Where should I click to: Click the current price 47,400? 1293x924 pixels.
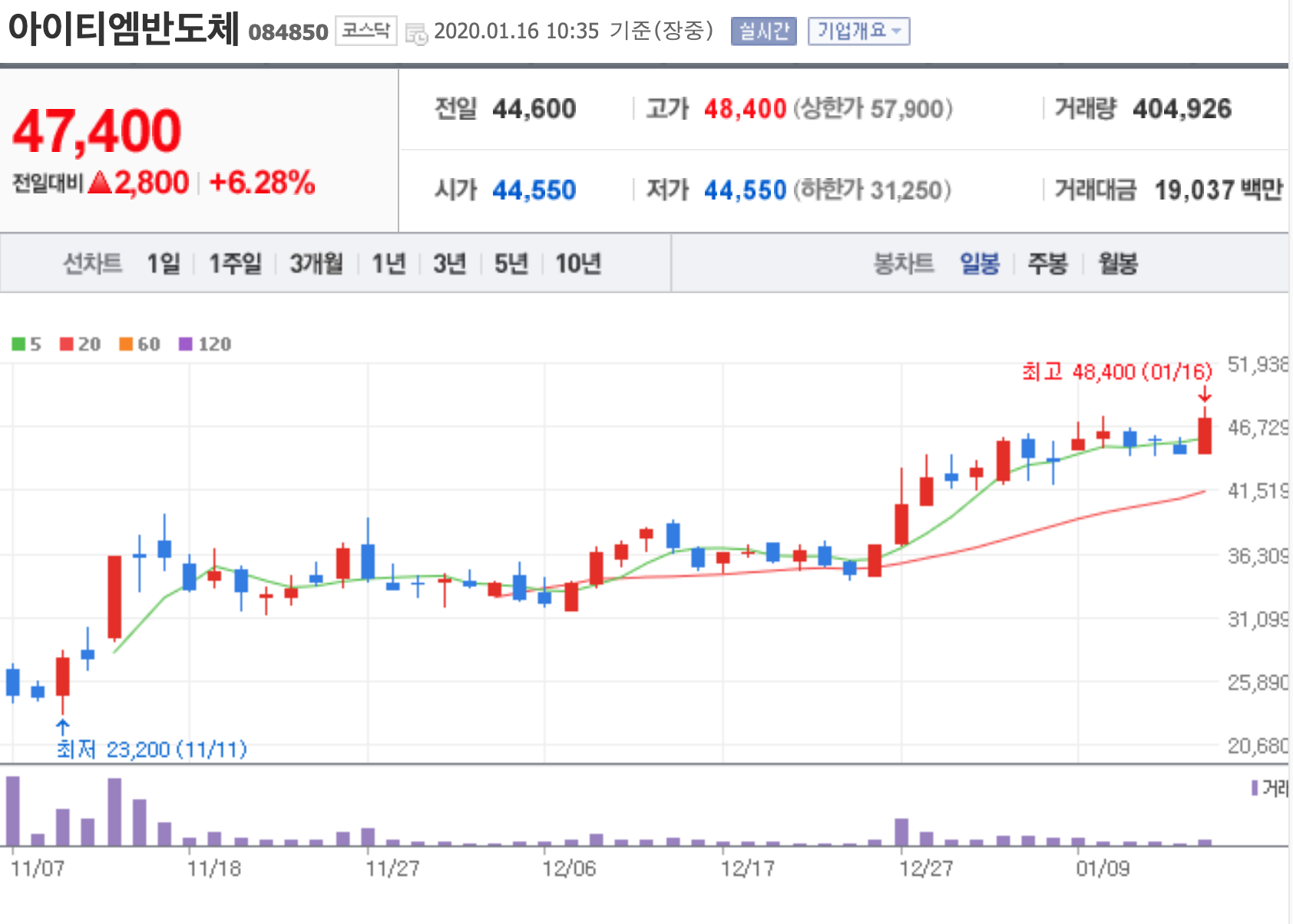pyautogui.click(x=98, y=130)
